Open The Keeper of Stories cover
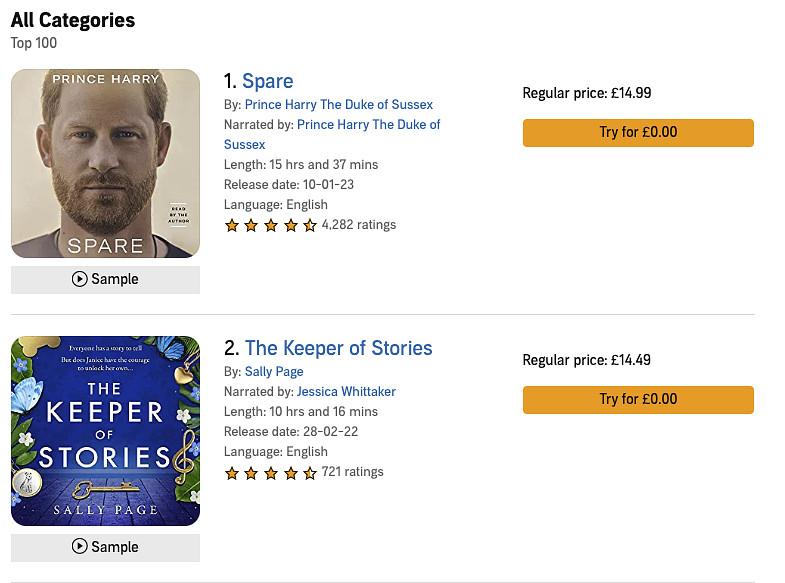 click(x=105, y=430)
